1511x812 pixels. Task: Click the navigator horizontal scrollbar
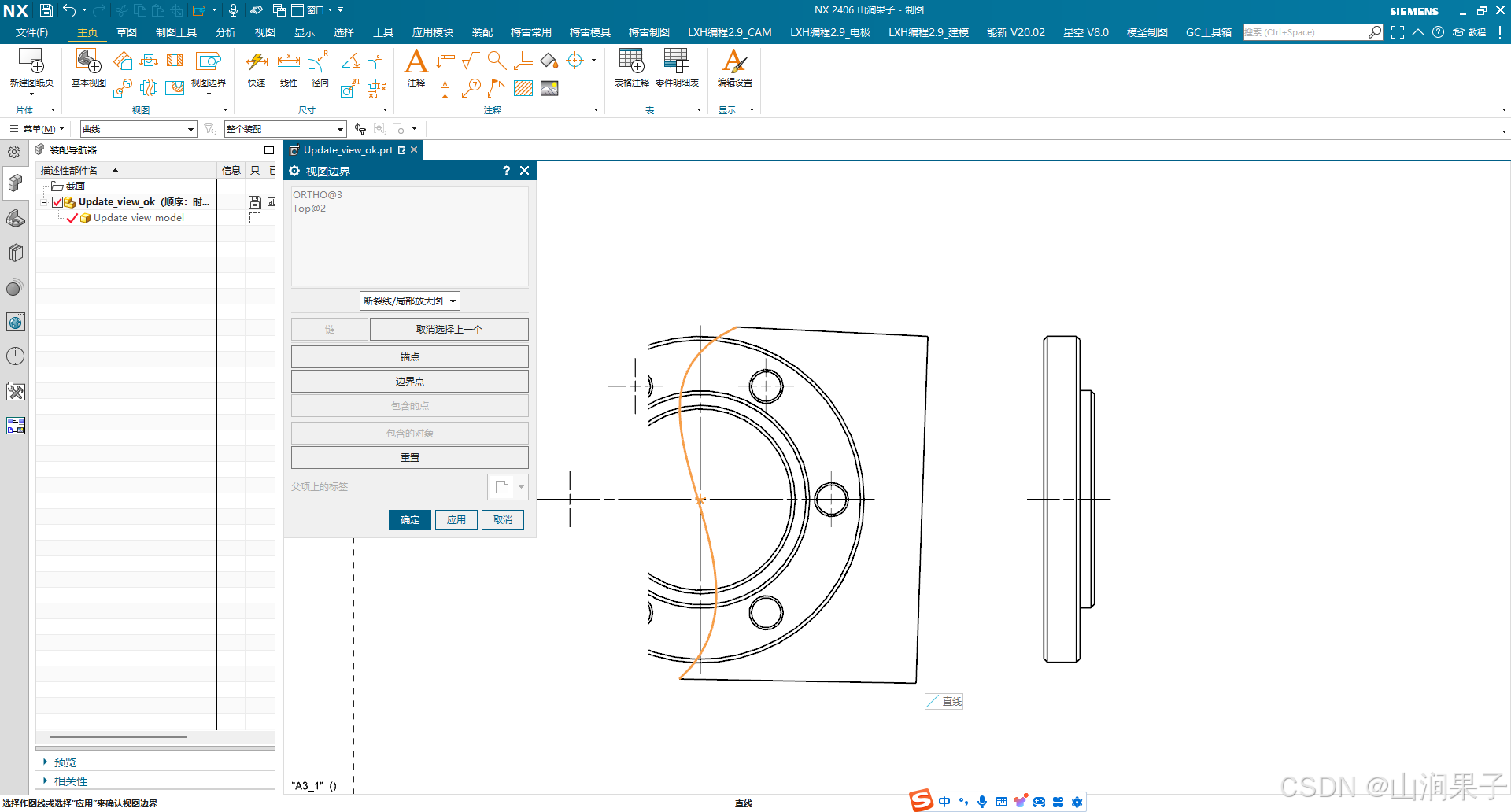pos(118,737)
